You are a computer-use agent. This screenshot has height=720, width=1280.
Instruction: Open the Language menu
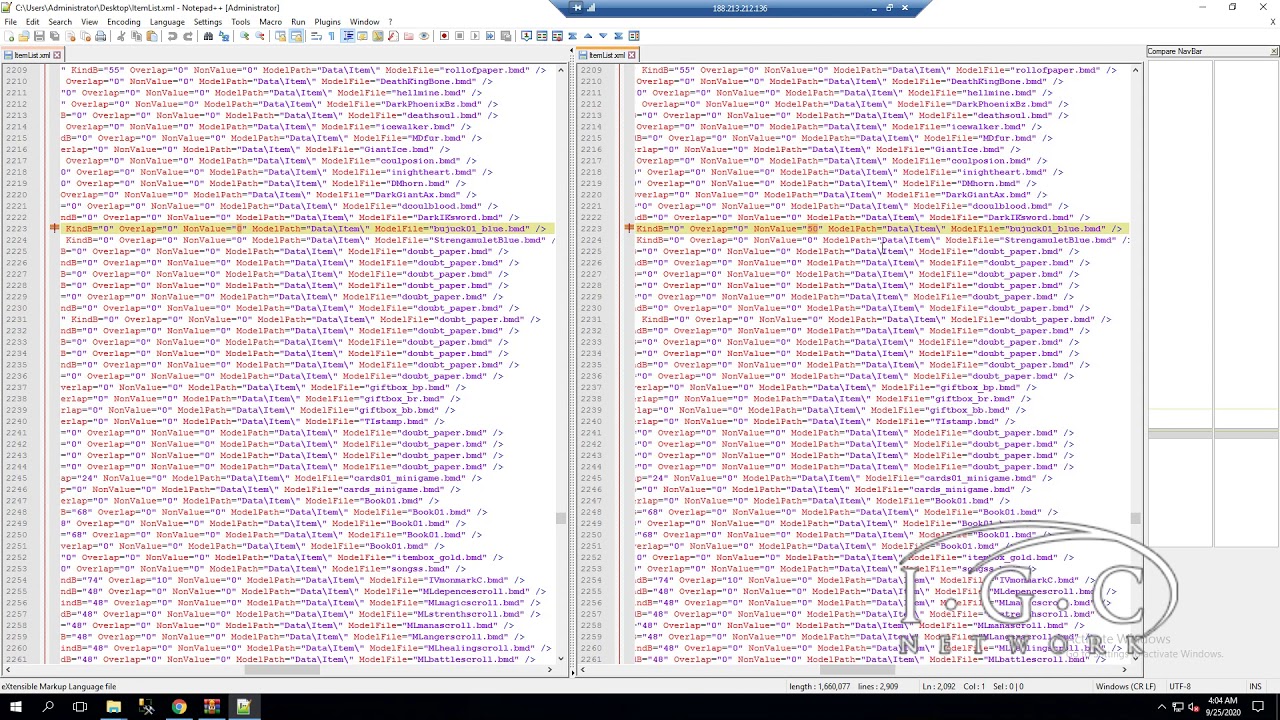pos(167,22)
